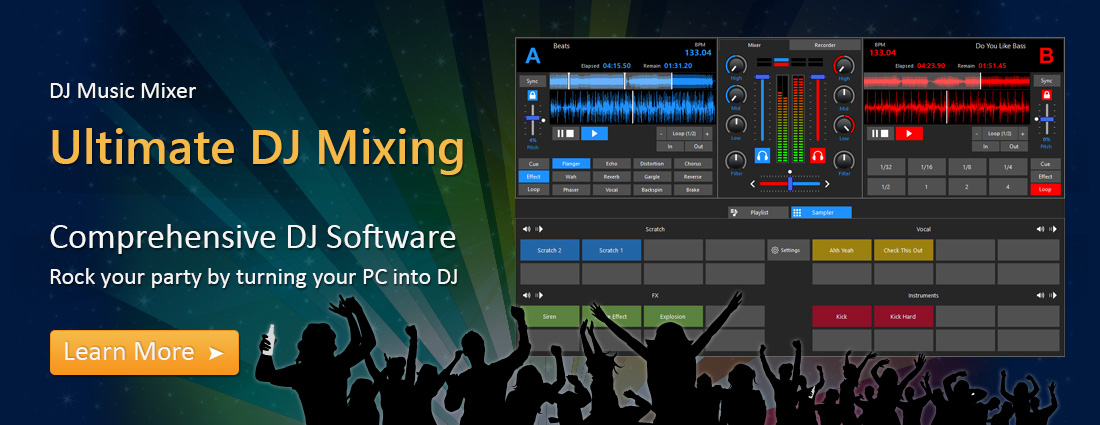The width and height of the screenshot is (1100, 425).
Task: Click Deck B pause/stop button
Action: point(880,133)
